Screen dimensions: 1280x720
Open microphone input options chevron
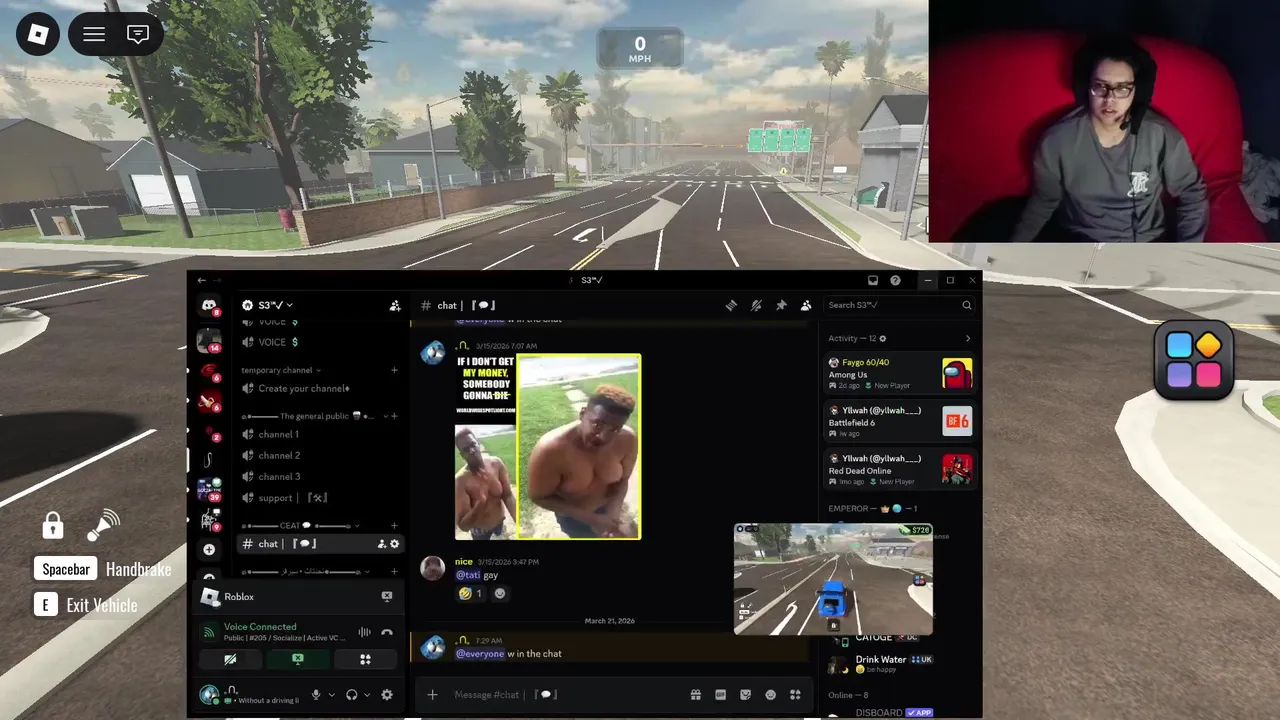[x=332, y=695]
